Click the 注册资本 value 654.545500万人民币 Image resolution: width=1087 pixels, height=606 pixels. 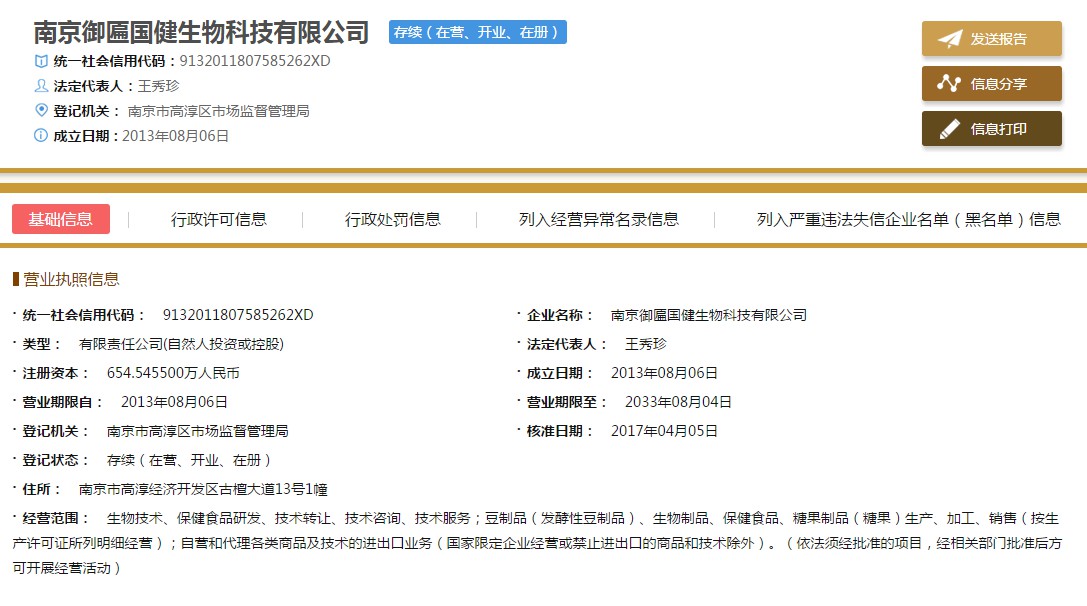pos(173,373)
